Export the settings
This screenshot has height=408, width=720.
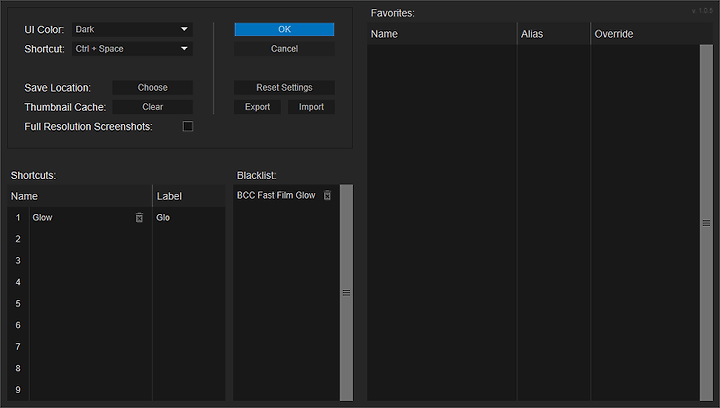click(257, 107)
